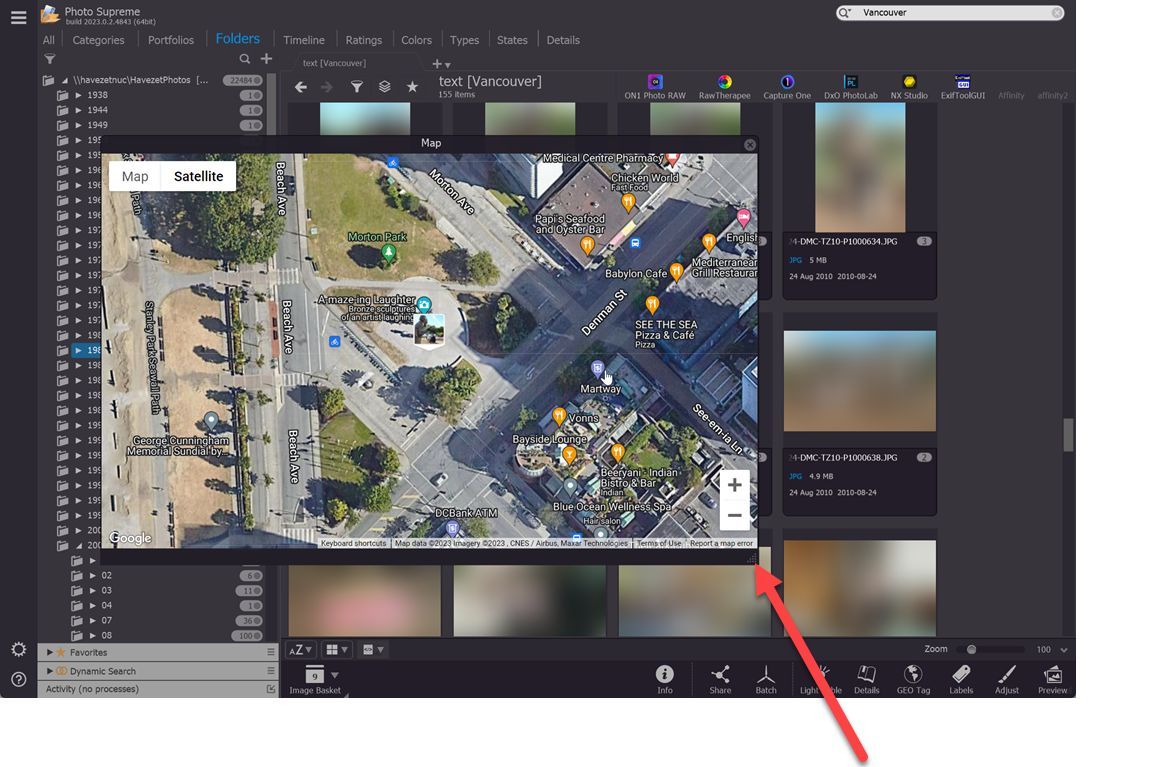Open the thumbnail view mode dropdown
The width and height of the screenshot is (1165, 767).
(337, 650)
